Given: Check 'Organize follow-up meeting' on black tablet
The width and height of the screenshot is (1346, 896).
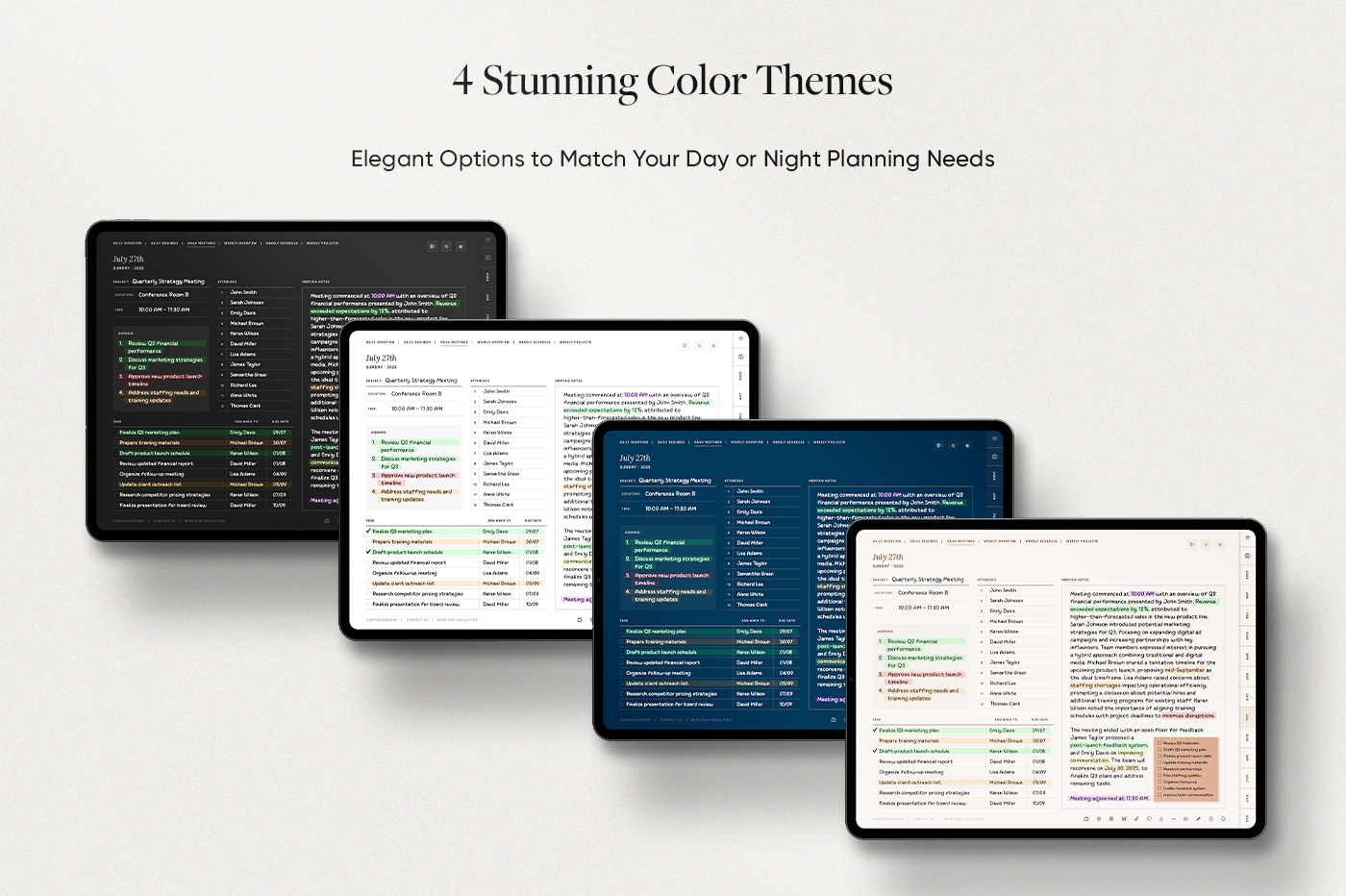Looking at the screenshot, I should [115, 474].
